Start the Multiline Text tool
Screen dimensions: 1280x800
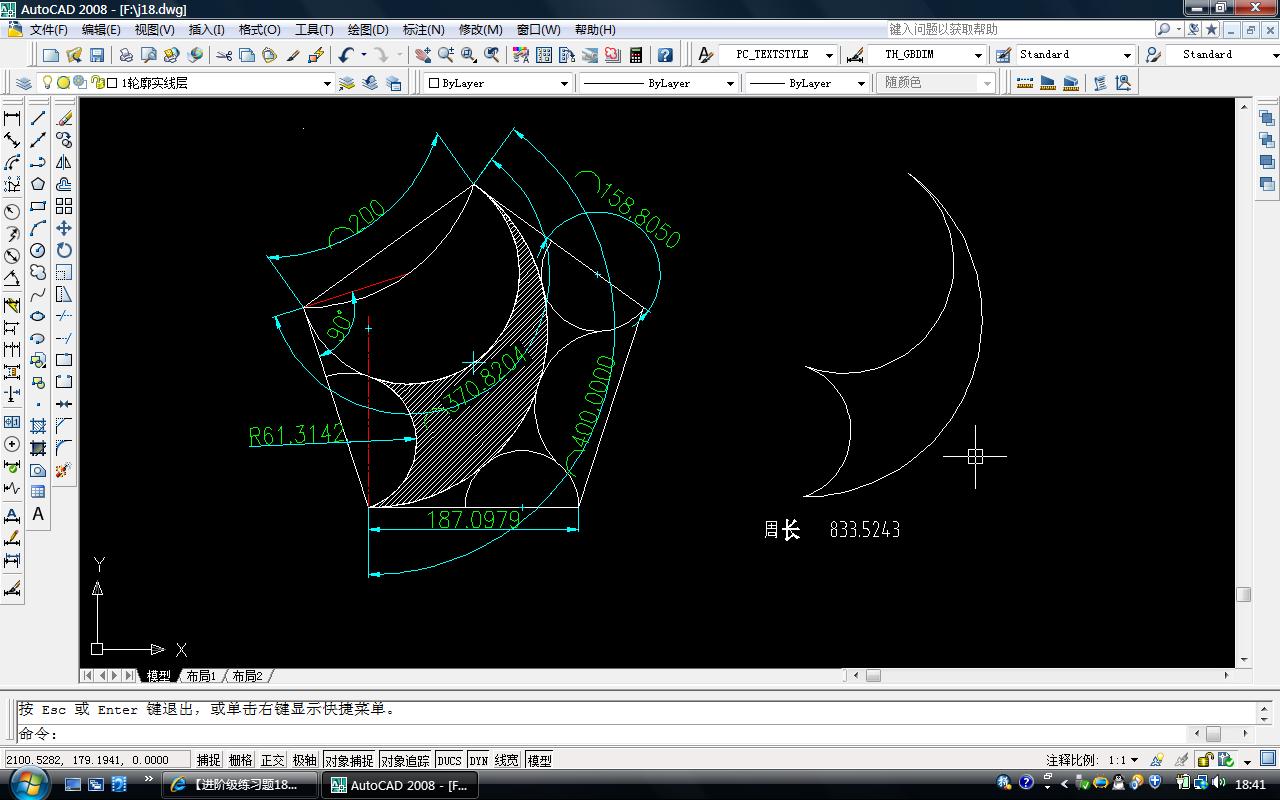38,514
